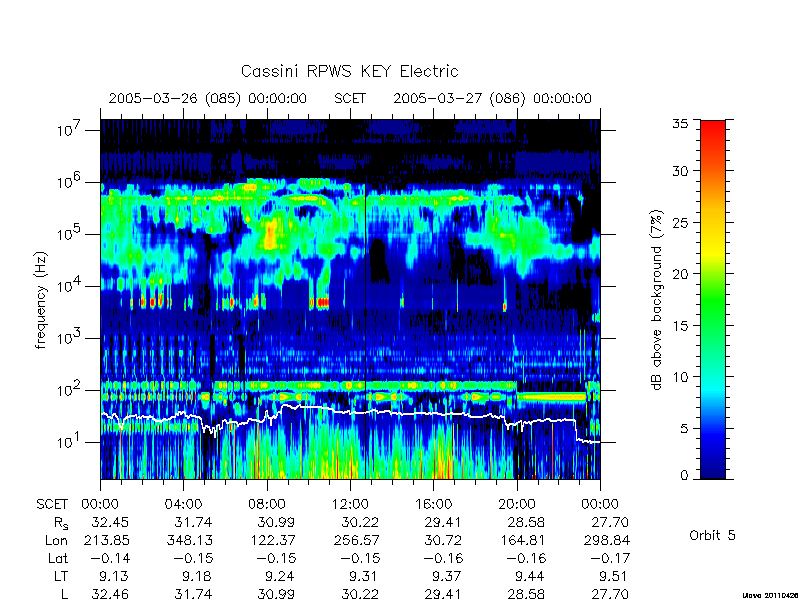Image resolution: width=800 pixels, height=600 pixels.
Task: Click the Lon row label
Action: pos(56,540)
